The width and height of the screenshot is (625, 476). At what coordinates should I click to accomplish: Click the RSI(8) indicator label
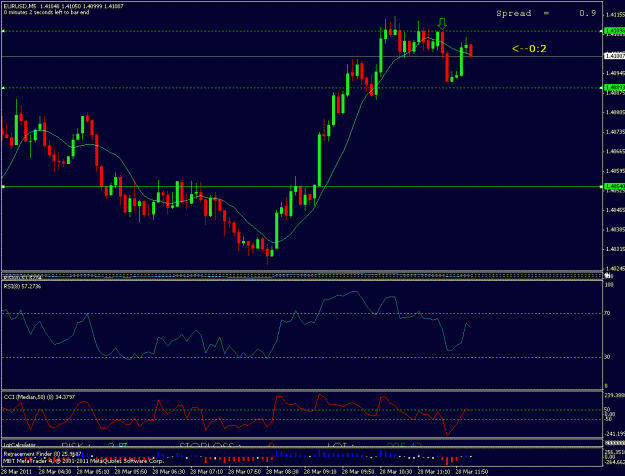click(22, 286)
